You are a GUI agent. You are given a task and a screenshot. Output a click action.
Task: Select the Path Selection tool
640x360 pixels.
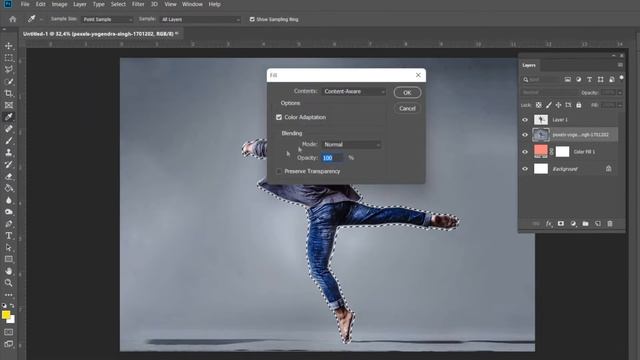tap(9, 247)
